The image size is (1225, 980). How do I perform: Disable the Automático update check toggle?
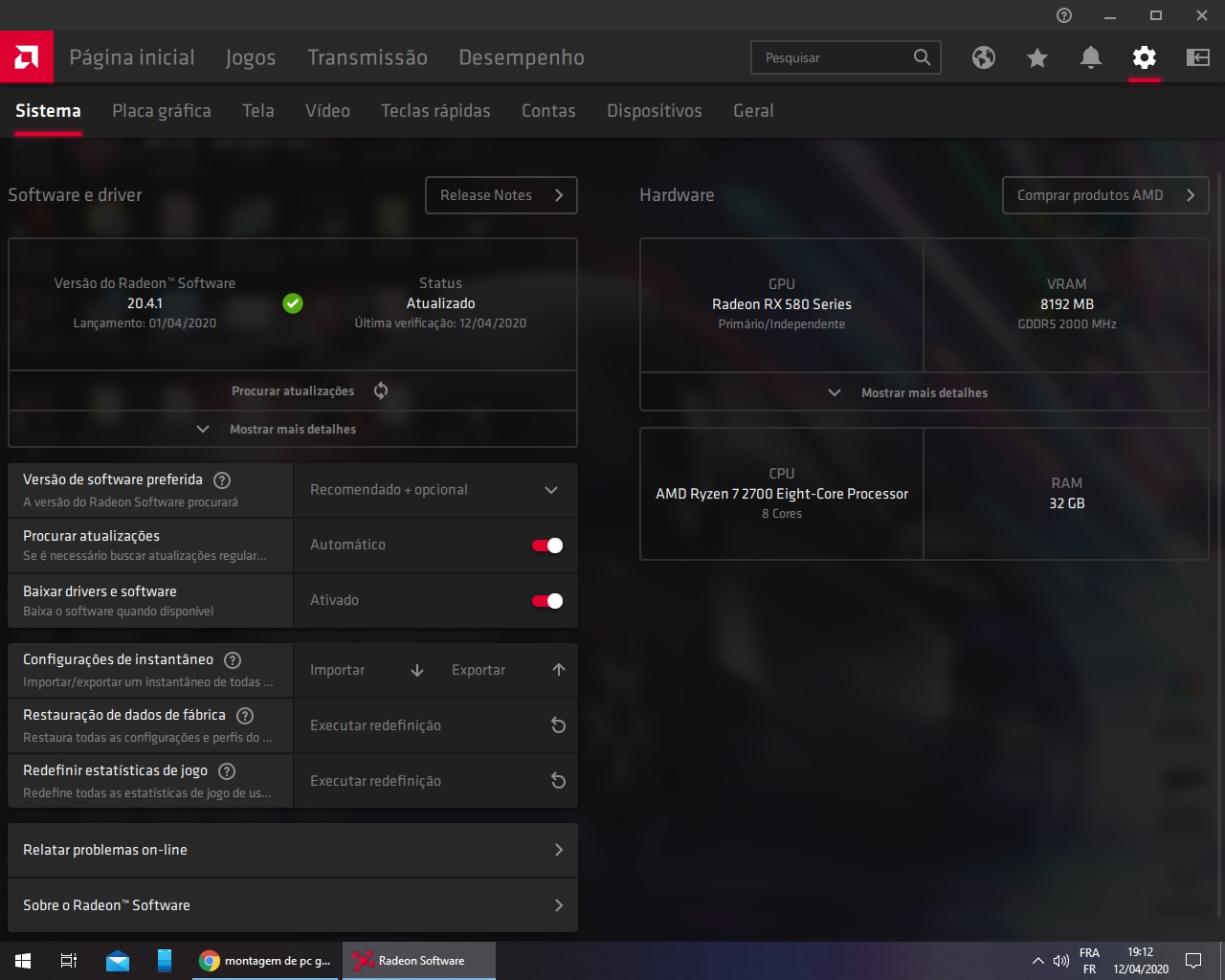(x=547, y=546)
